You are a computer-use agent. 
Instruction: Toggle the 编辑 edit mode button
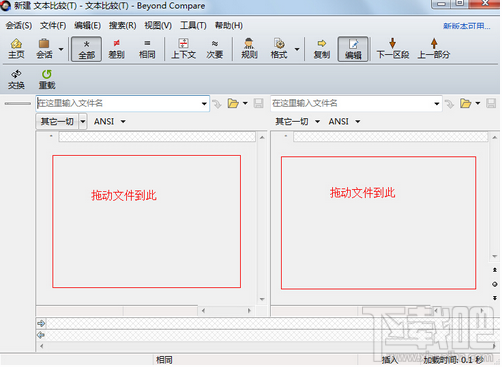tap(353, 49)
